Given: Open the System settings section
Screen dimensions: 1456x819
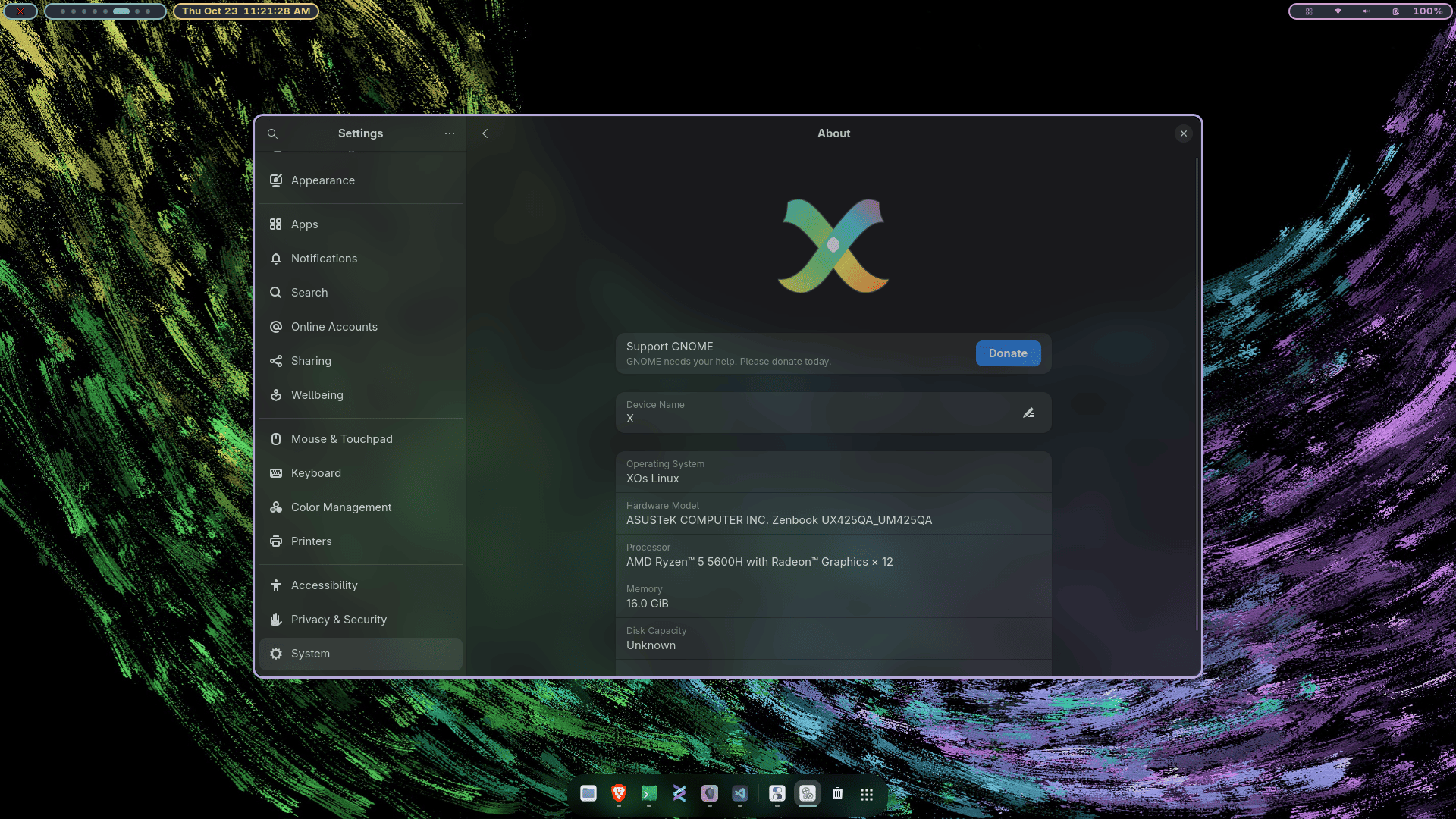Looking at the screenshot, I should pyautogui.click(x=310, y=653).
